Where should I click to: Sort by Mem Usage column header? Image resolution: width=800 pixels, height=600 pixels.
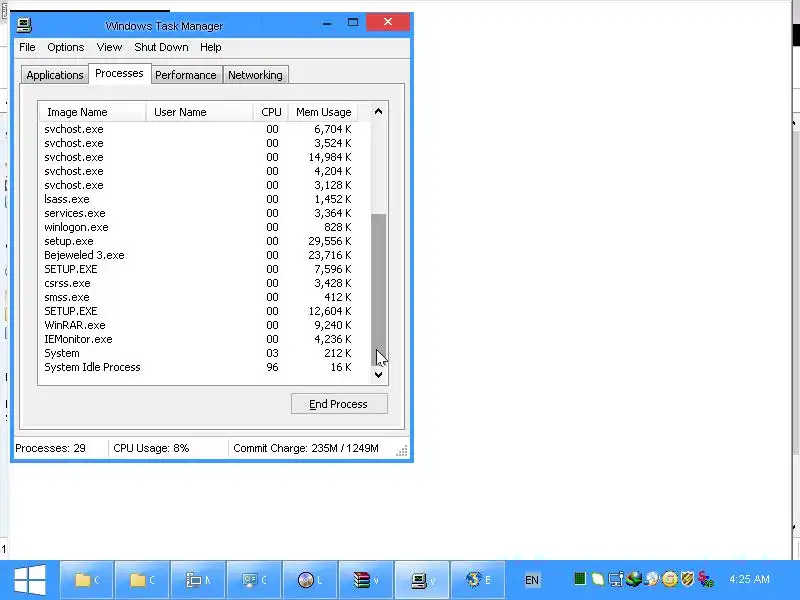click(x=323, y=112)
